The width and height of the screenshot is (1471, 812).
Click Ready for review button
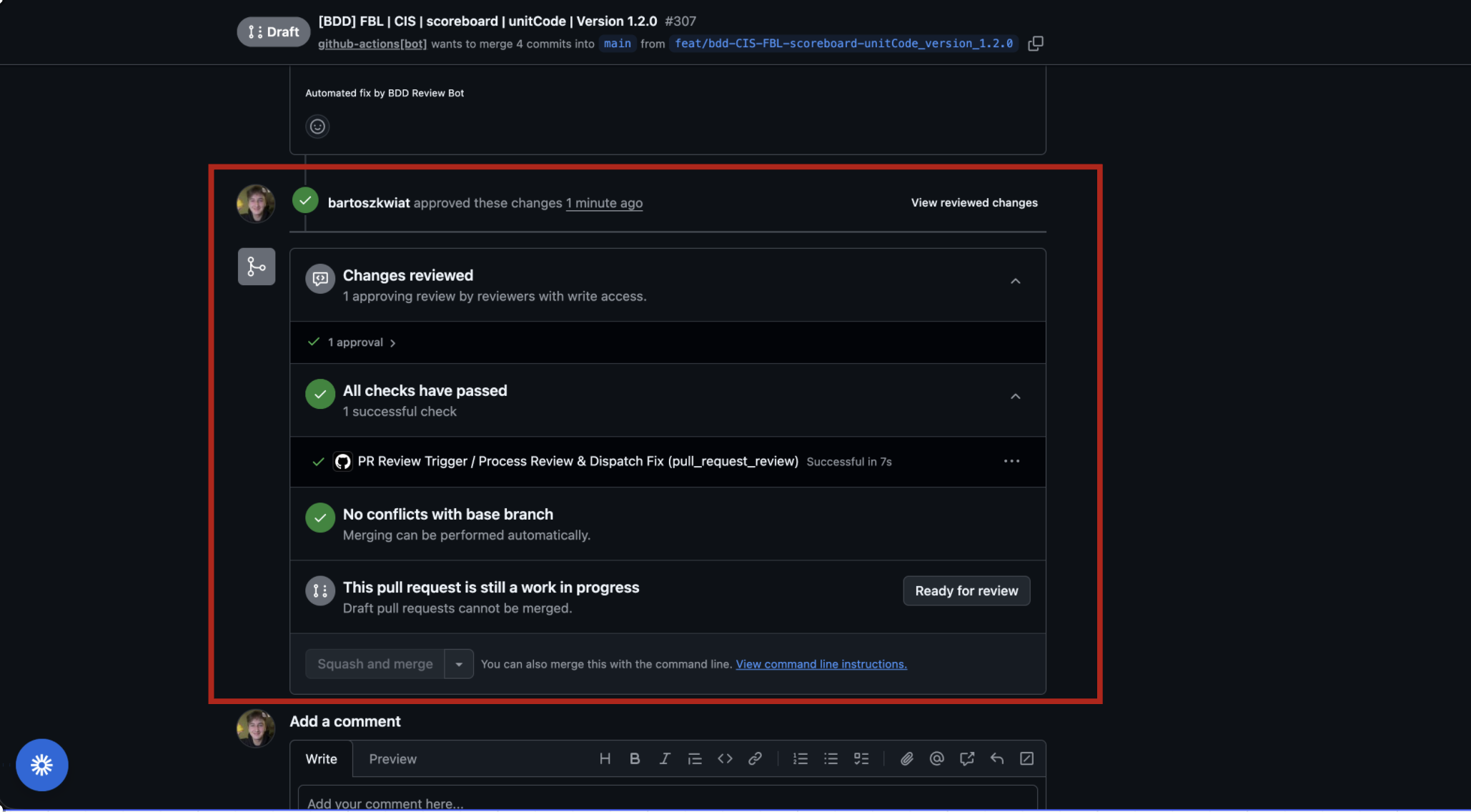coord(966,591)
